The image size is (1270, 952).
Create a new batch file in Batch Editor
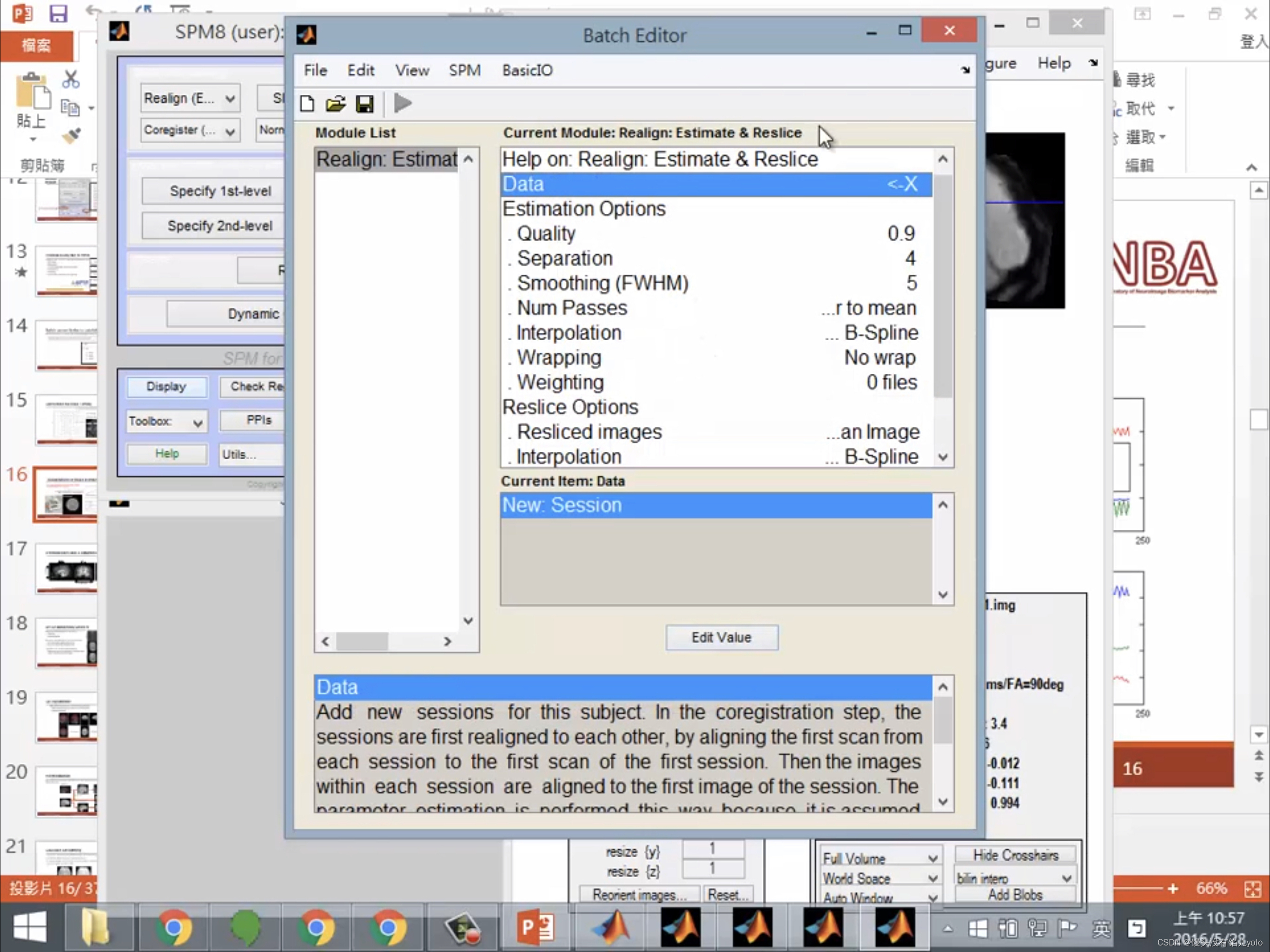pos(307,103)
